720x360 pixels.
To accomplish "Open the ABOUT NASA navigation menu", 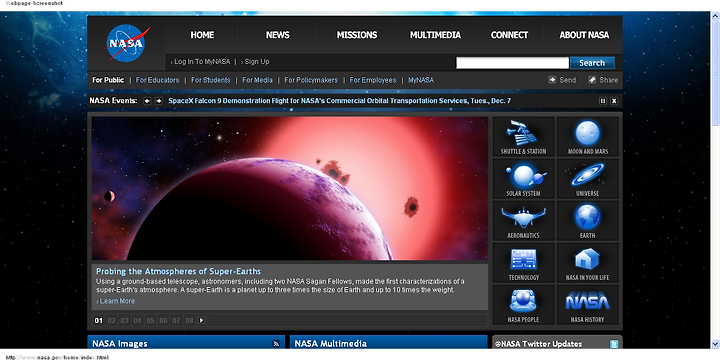I will click(584, 35).
